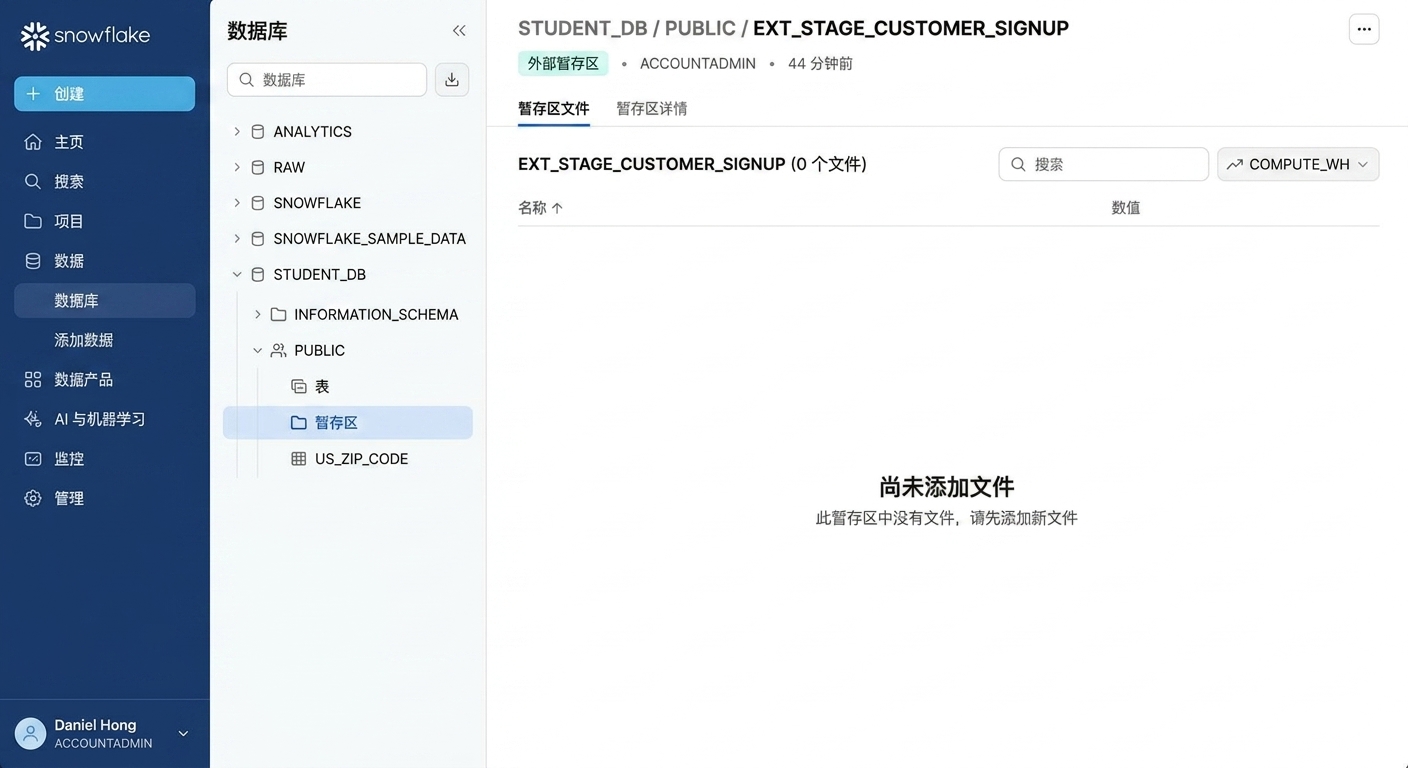Click the Daniel Hong user avatar
This screenshot has height=768, width=1408.
pos(31,734)
